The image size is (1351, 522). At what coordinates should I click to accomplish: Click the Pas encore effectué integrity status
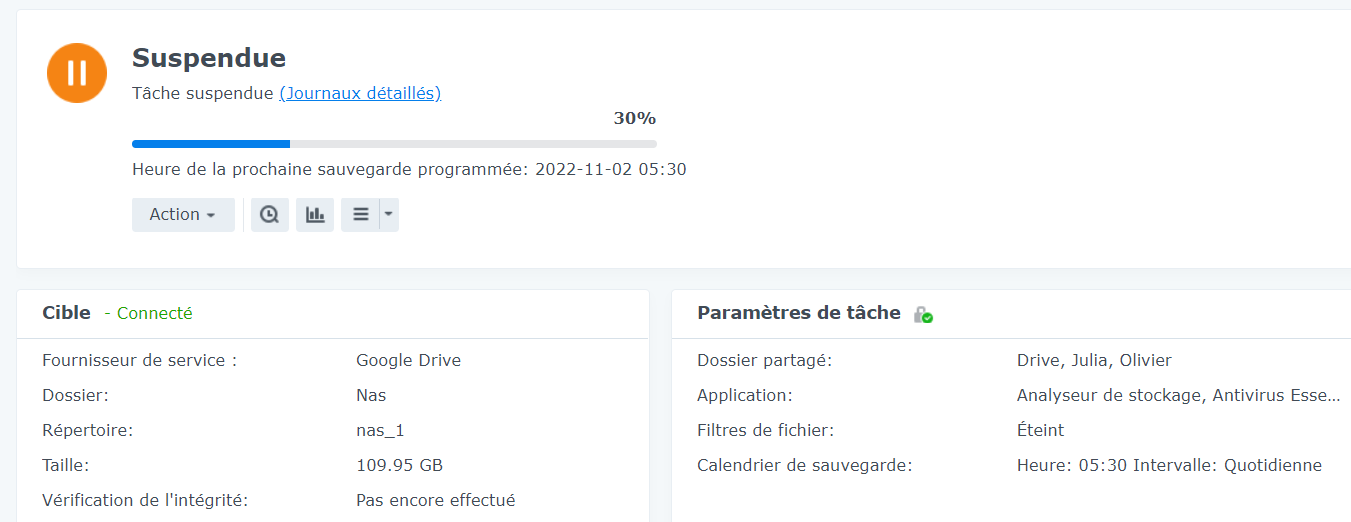[435, 500]
